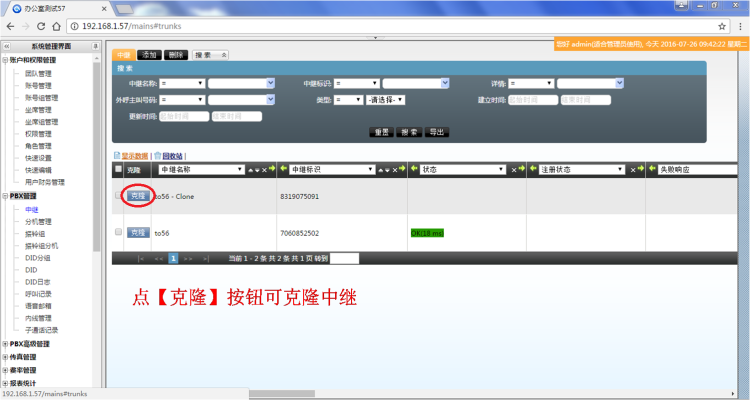Expand the PBX高级管理 tree node

(x=5, y=343)
